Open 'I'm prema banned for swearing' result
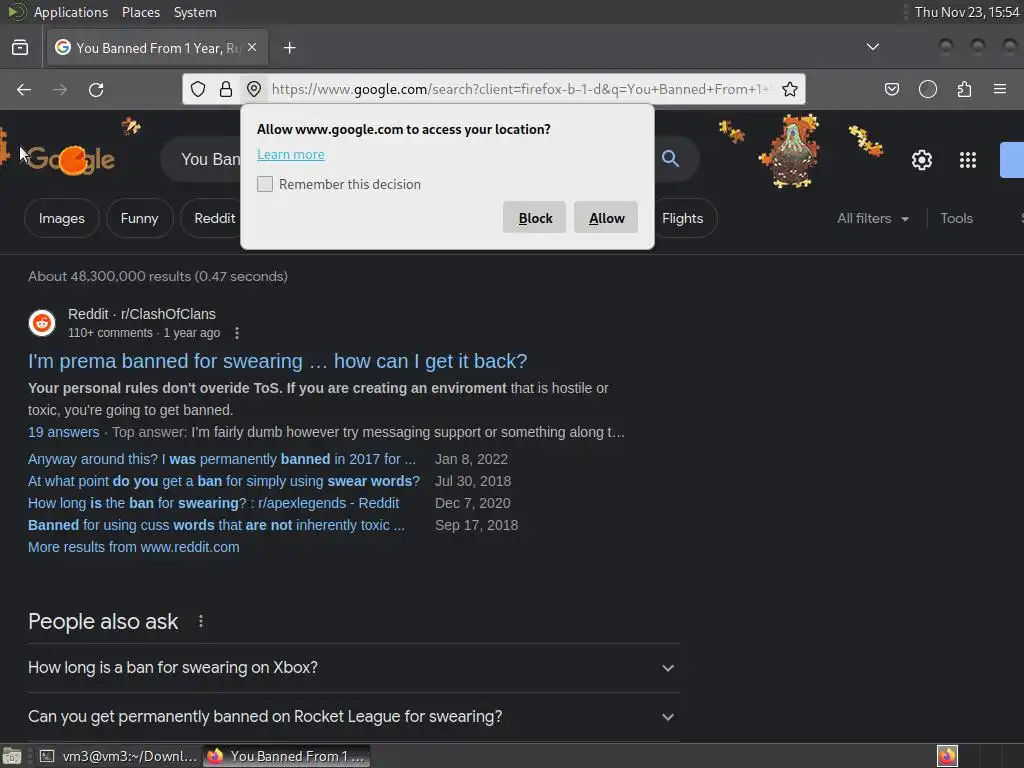This screenshot has height=768, width=1024. pyautogui.click(x=278, y=361)
